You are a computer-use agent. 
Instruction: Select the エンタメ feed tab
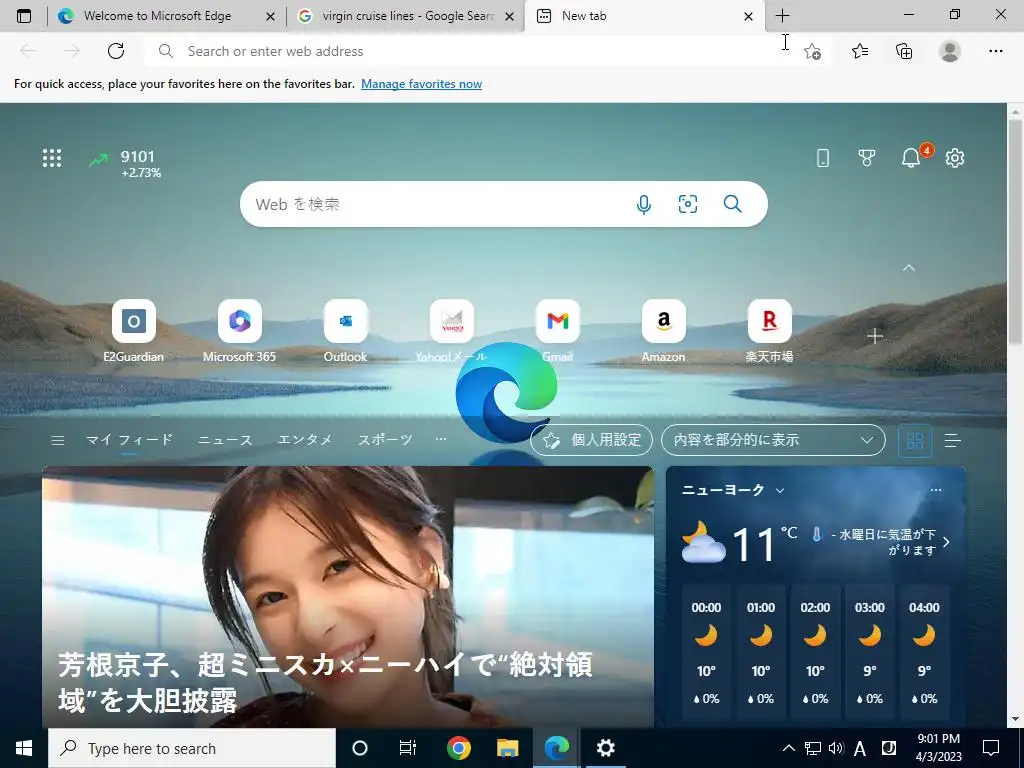(305, 440)
